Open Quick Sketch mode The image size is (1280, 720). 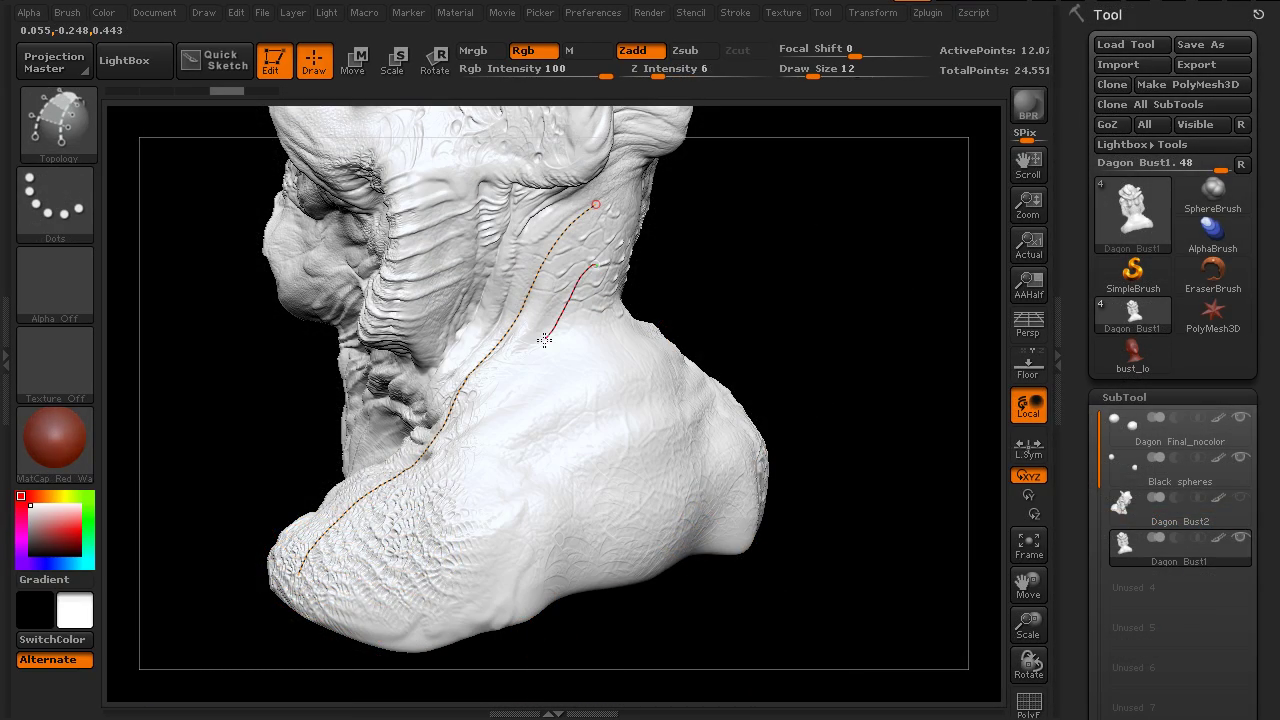(x=214, y=60)
